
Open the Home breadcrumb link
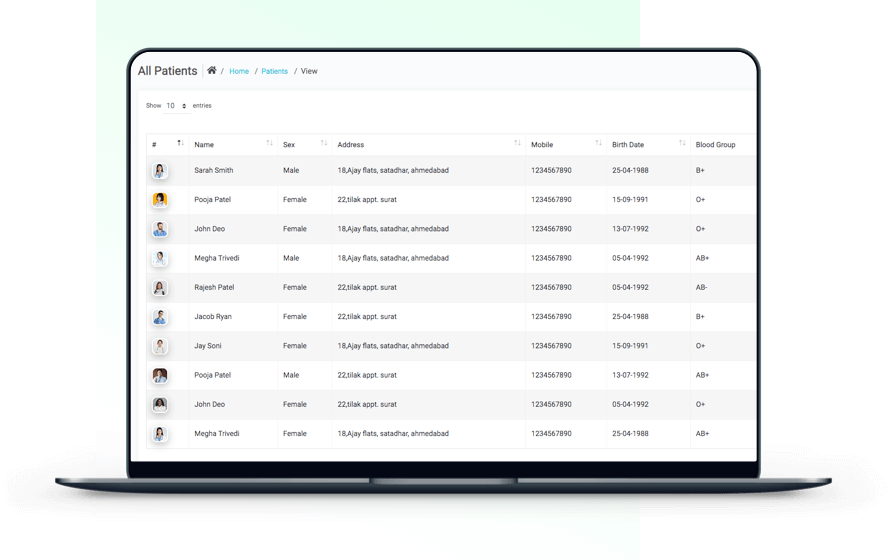(239, 72)
